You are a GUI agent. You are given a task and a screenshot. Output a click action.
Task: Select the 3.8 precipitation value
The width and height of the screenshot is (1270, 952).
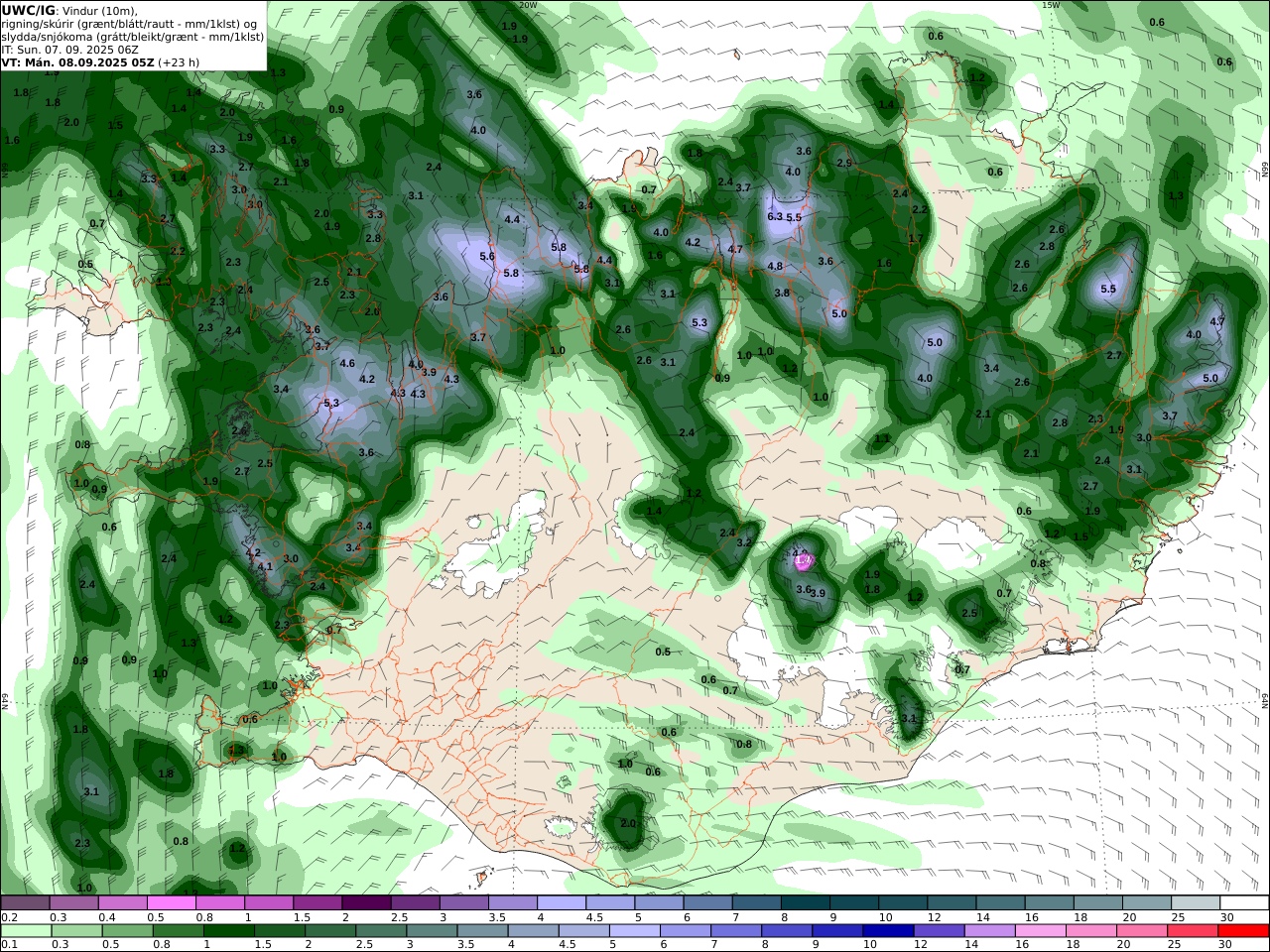coord(782,293)
